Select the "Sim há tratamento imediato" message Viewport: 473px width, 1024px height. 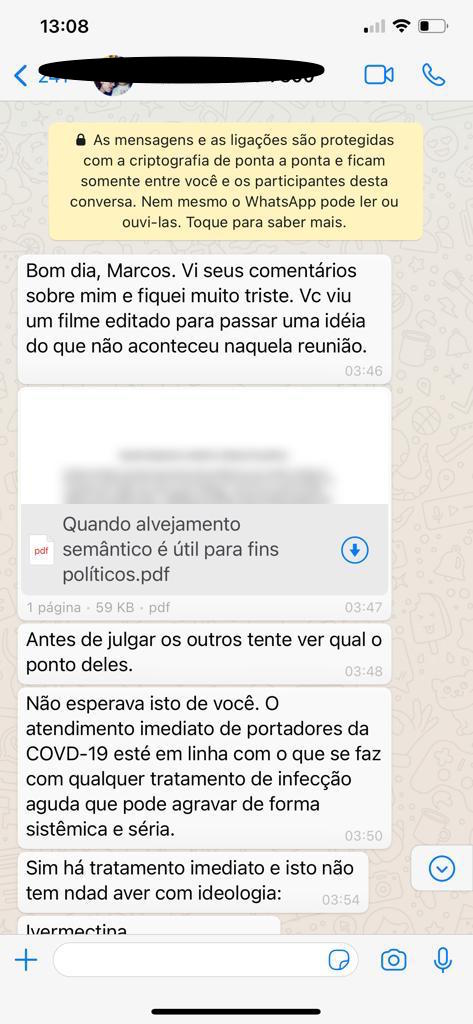point(193,882)
